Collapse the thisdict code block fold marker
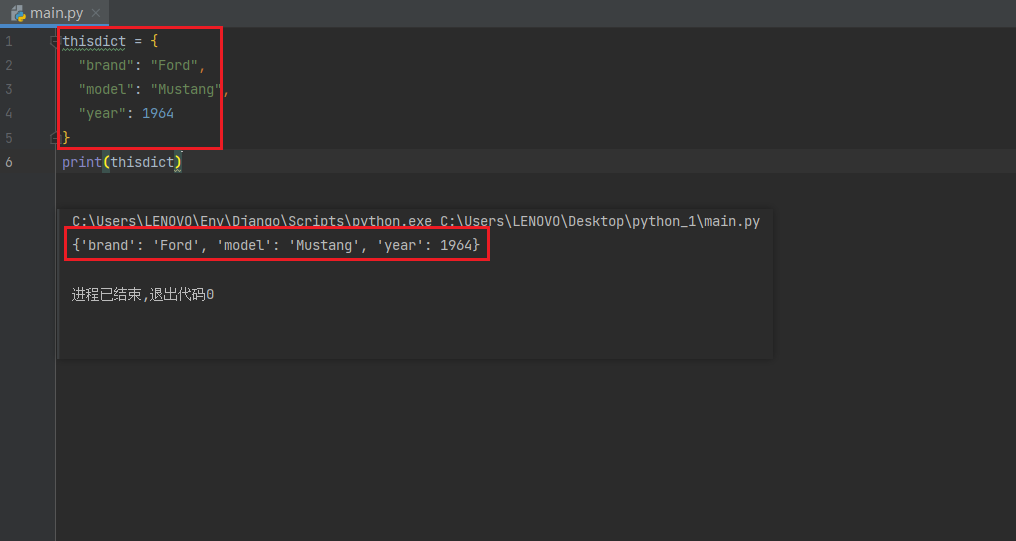Image resolution: width=1016 pixels, height=541 pixels. click(54, 41)
